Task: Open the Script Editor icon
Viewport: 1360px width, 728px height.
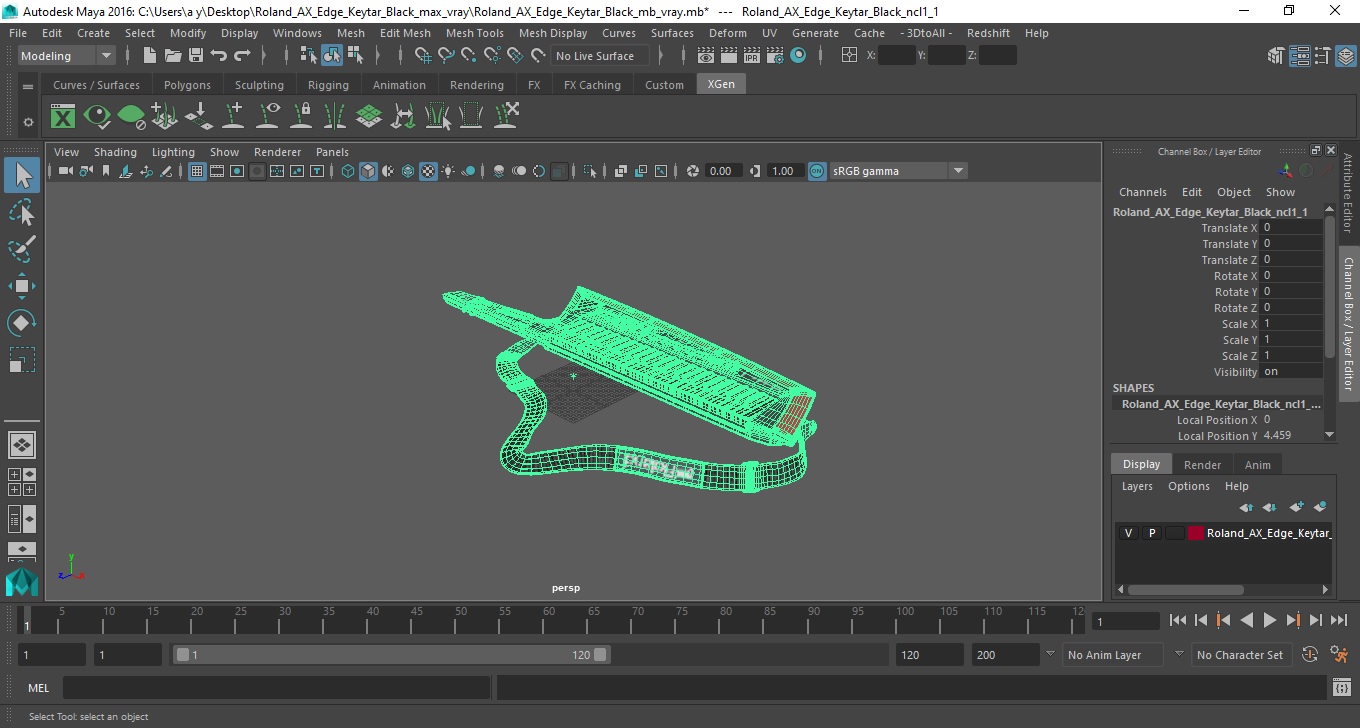Action: pyautogui.click(x=1342, y=688)
